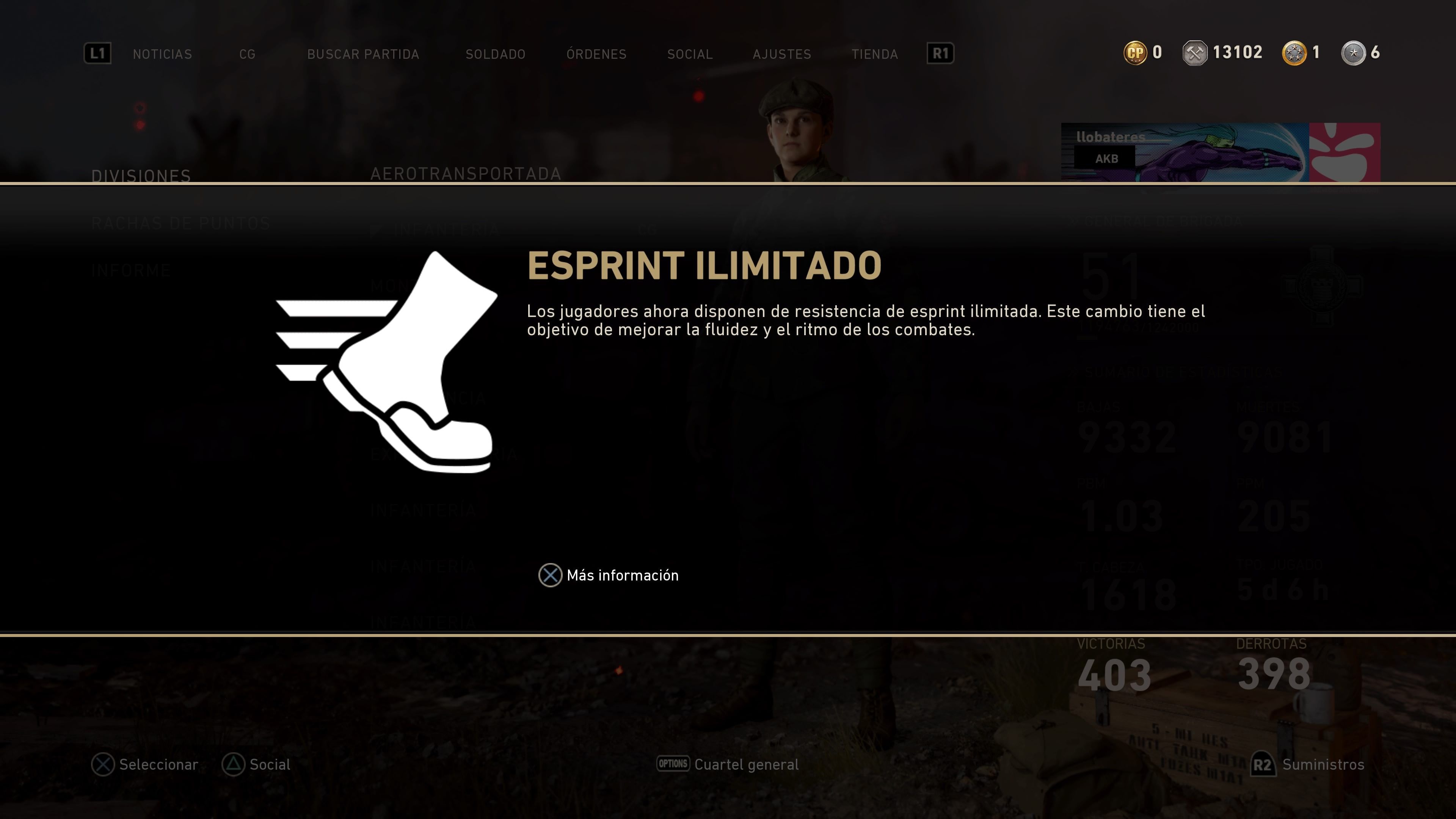The image size is (1456, 819).
Task: Select DIVISIONES in the side menu
Action: [x=141, y=176]
